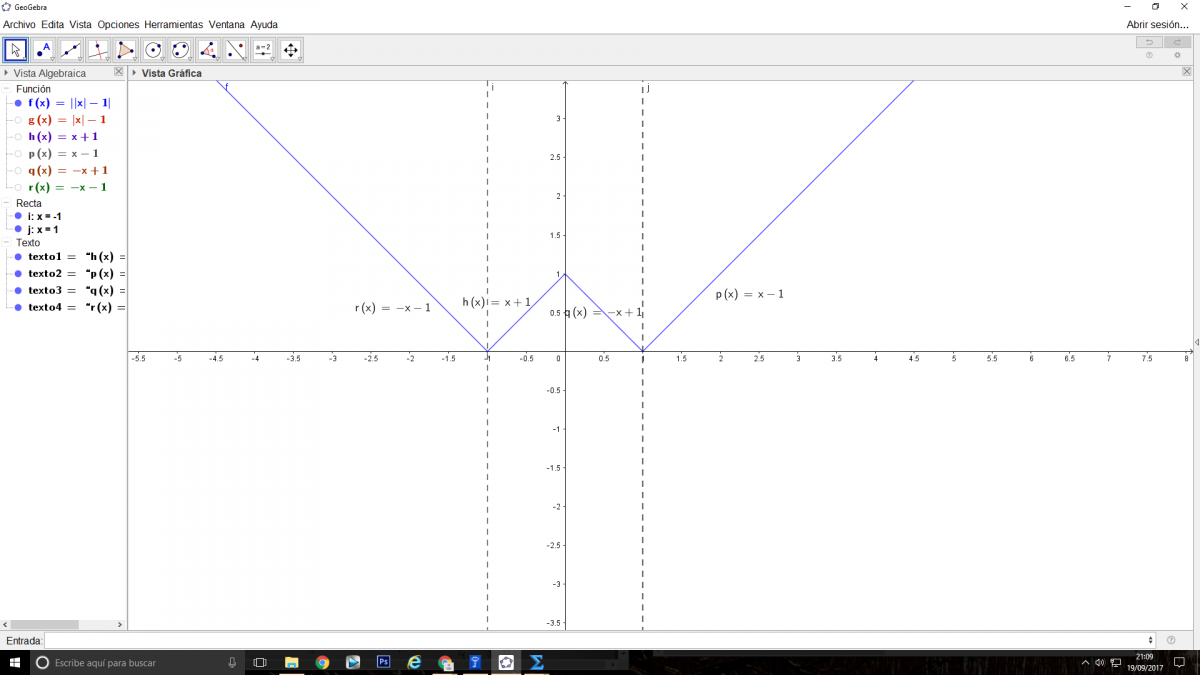Select the Angle tool
Screen dimensions: 1200x675
click(x=208, y=50)
